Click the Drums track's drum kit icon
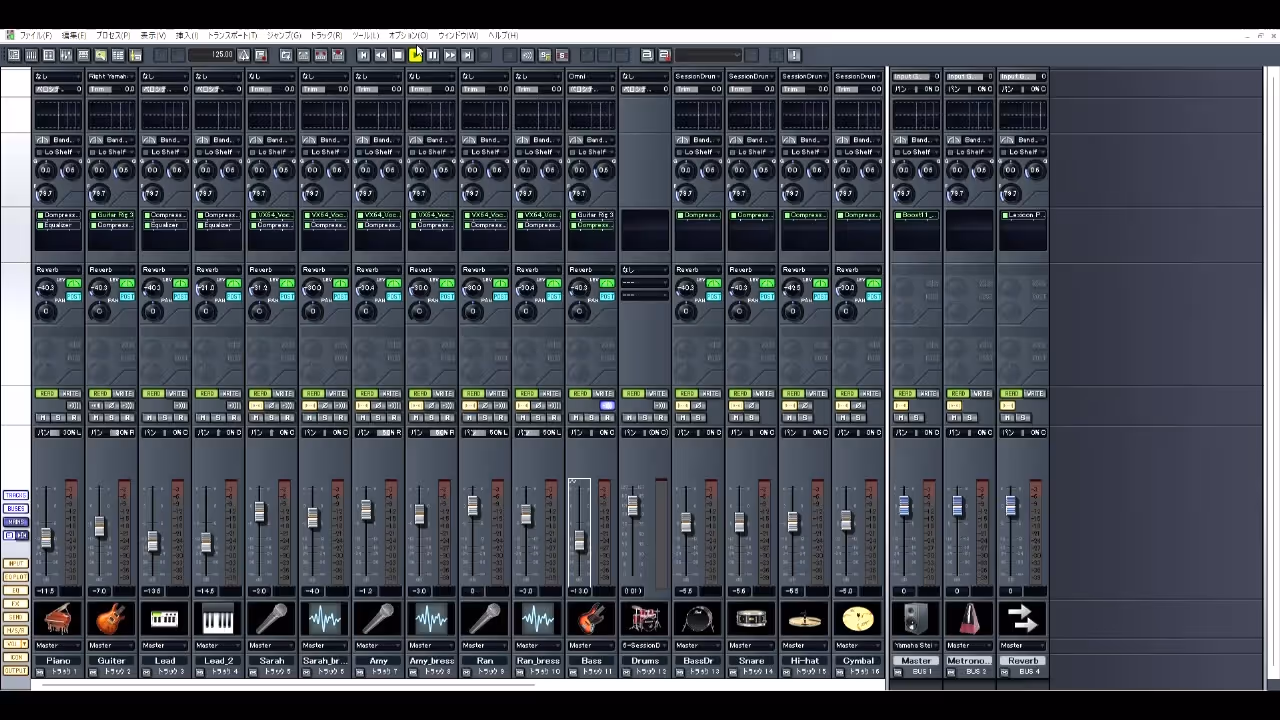The height and width of the screenshot is (720, 1280). [x=645, y=620]
